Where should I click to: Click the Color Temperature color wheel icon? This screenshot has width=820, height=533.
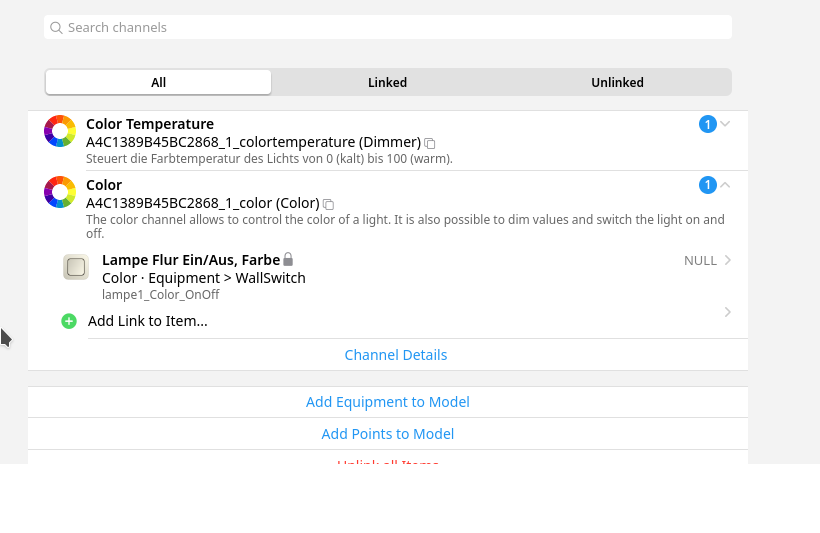point(60,131)
